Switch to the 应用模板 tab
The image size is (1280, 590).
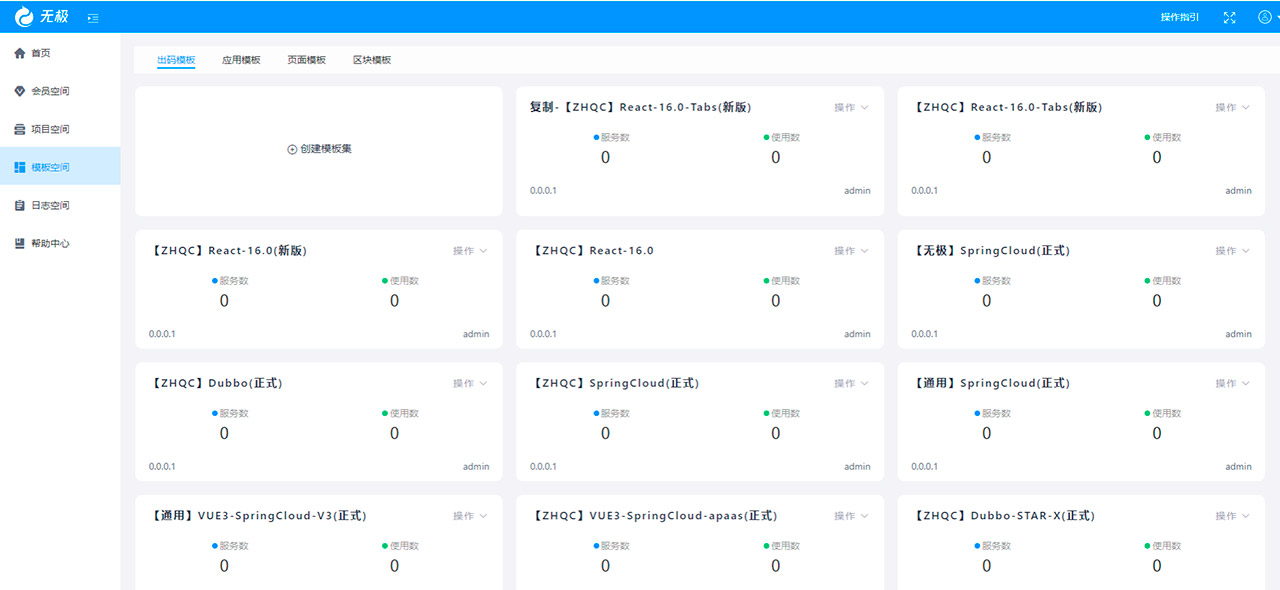tap(241, 60)
